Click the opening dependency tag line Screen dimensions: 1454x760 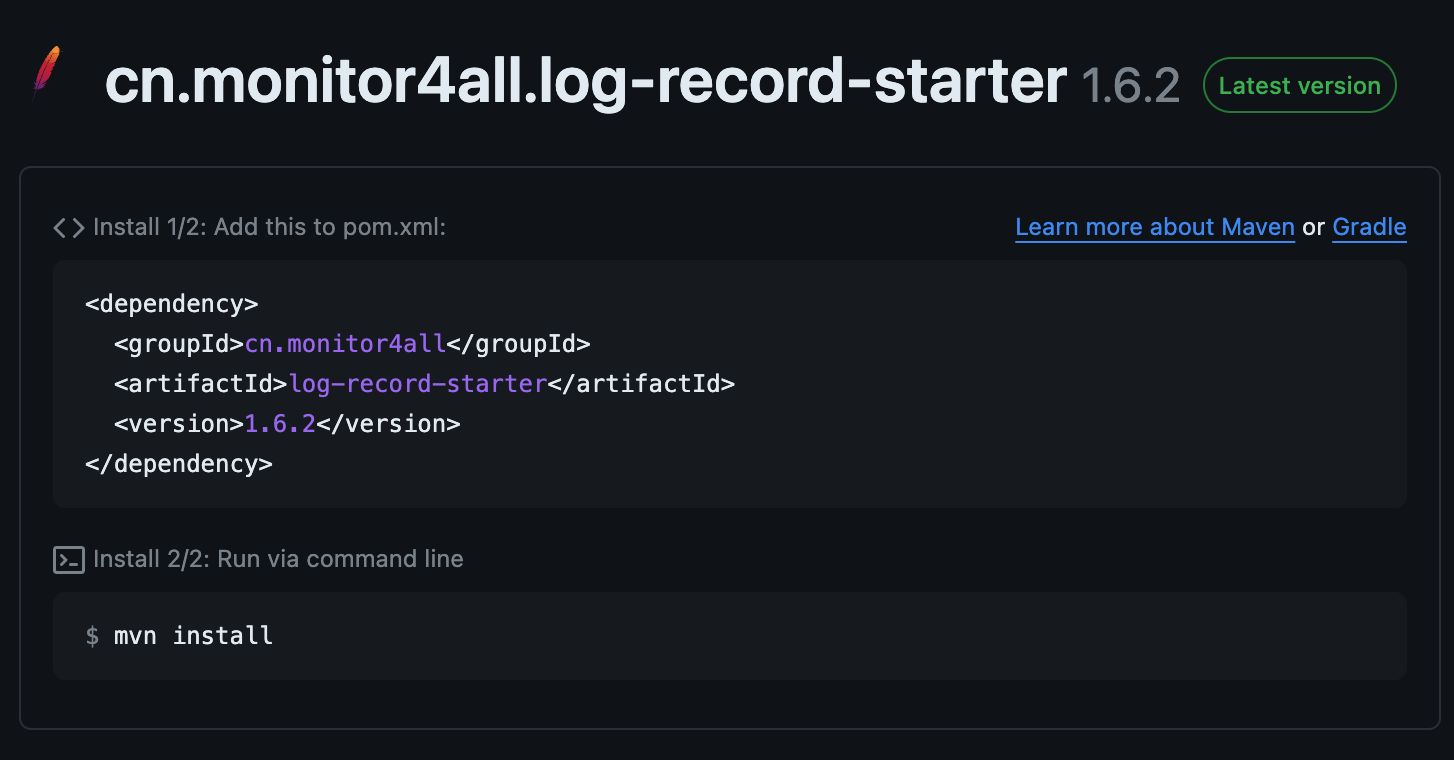click(172, 304)
